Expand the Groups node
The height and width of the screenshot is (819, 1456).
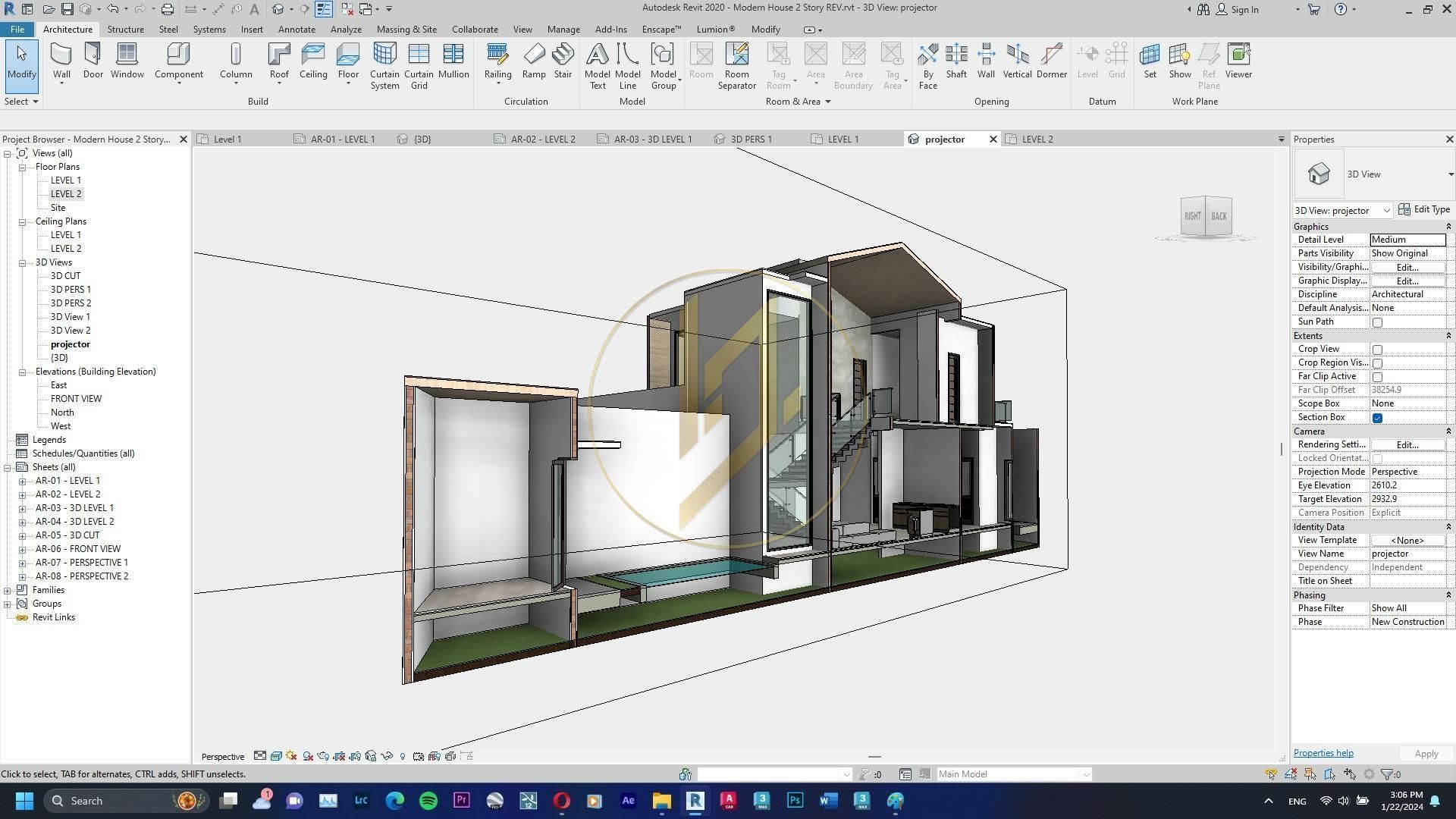tap(8, 604)
